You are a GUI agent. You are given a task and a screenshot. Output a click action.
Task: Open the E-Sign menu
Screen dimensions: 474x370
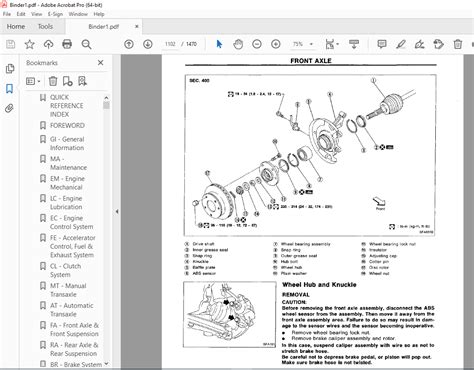tap(55, 14)
